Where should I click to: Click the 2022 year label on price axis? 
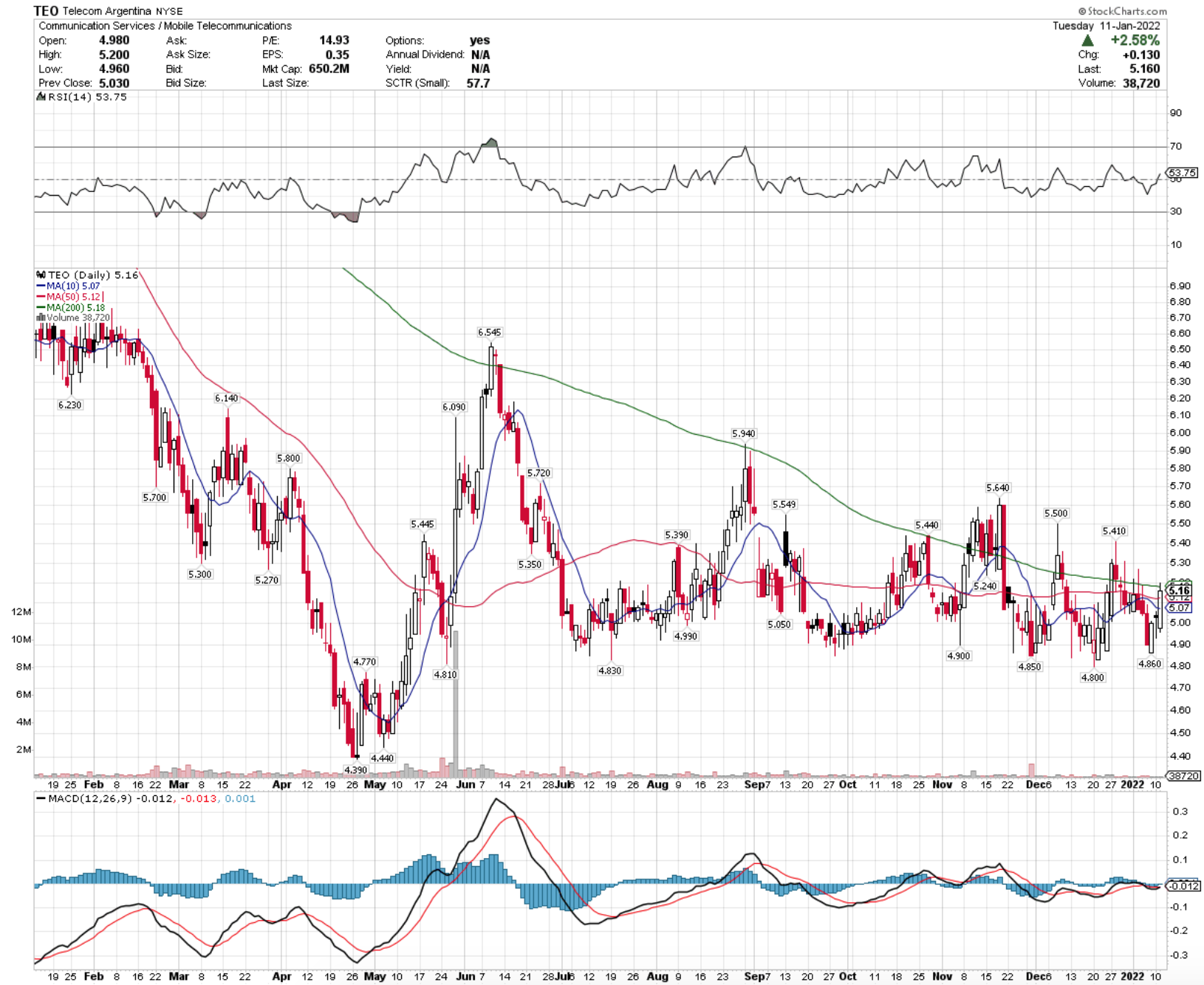tap(1132, 784)
